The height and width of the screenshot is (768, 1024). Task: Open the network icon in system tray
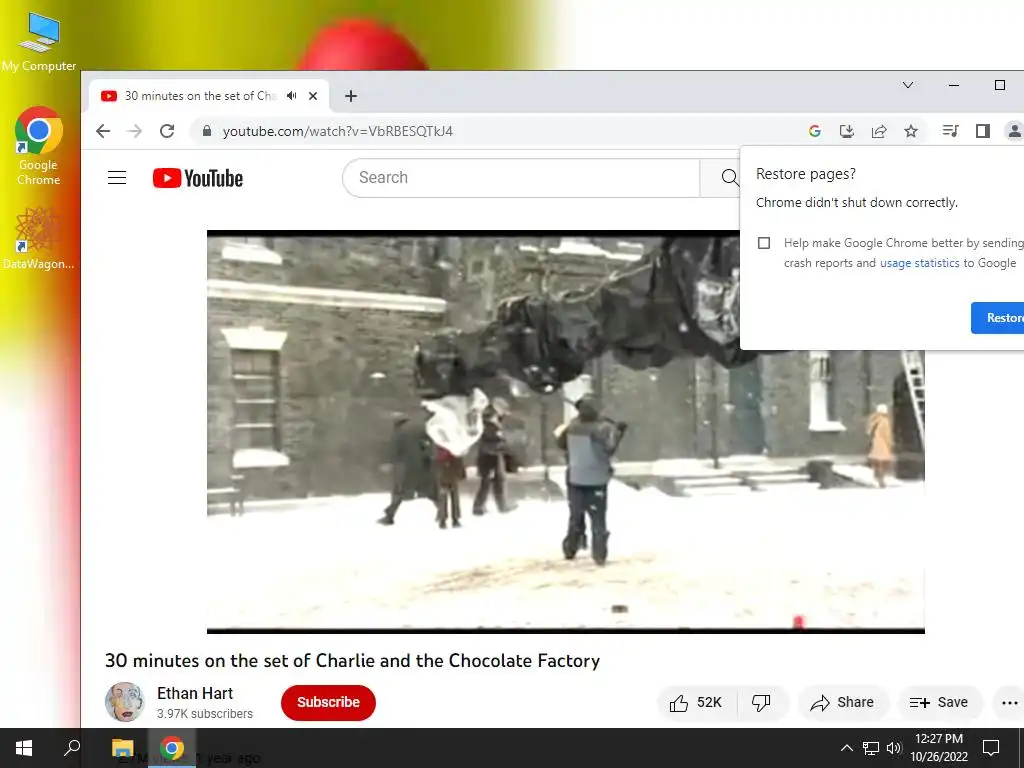(871, 748)
